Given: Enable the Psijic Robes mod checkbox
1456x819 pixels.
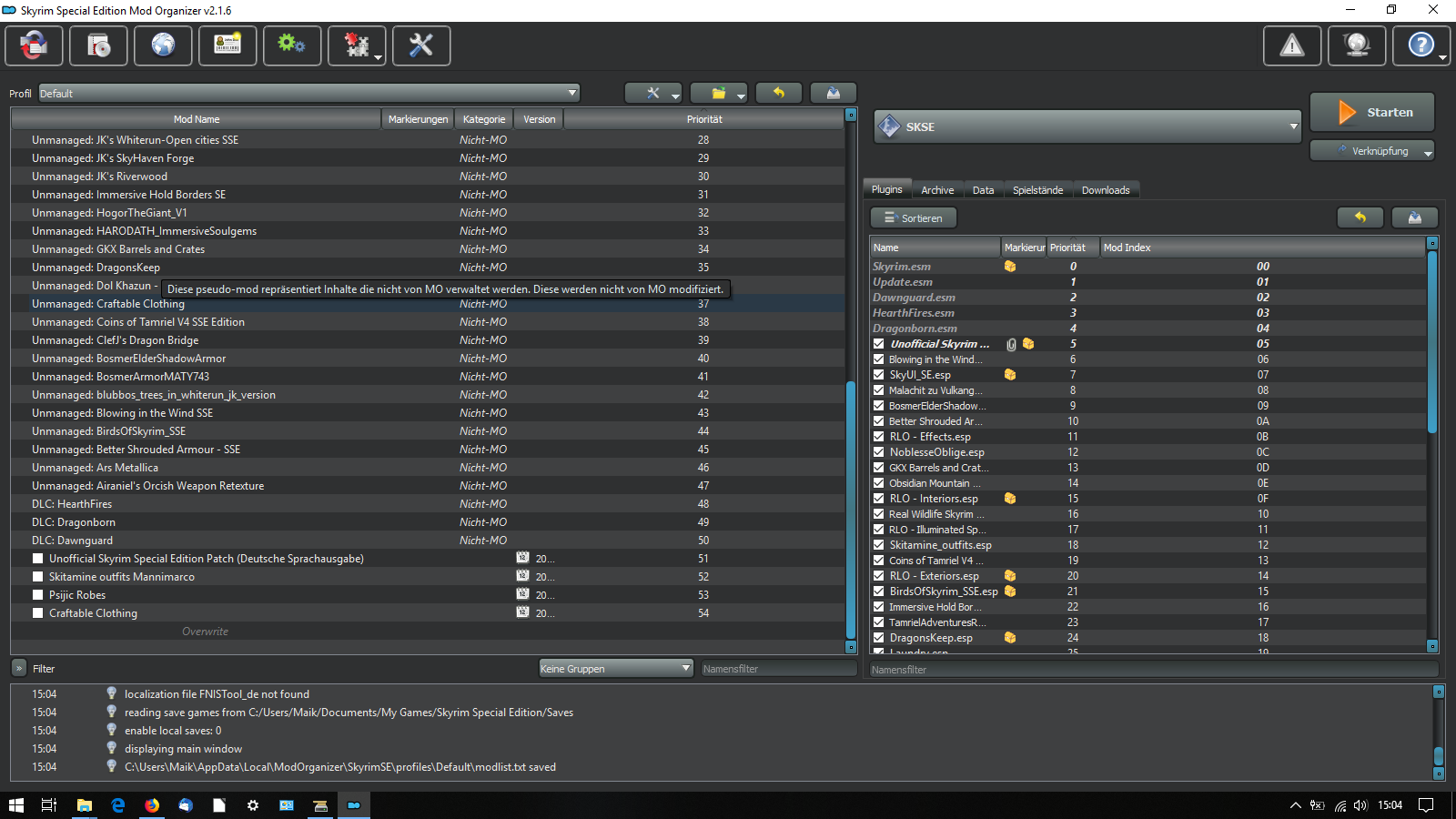Looking at the screenshot, I should point(38,595).
